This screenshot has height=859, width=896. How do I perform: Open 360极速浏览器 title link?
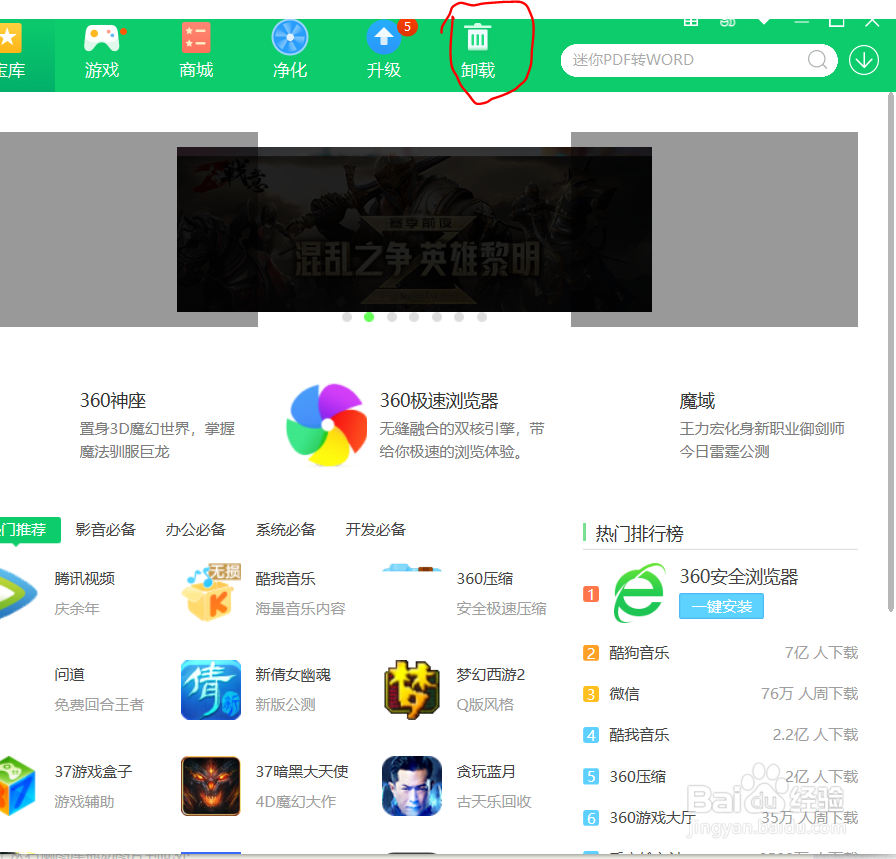439,401
